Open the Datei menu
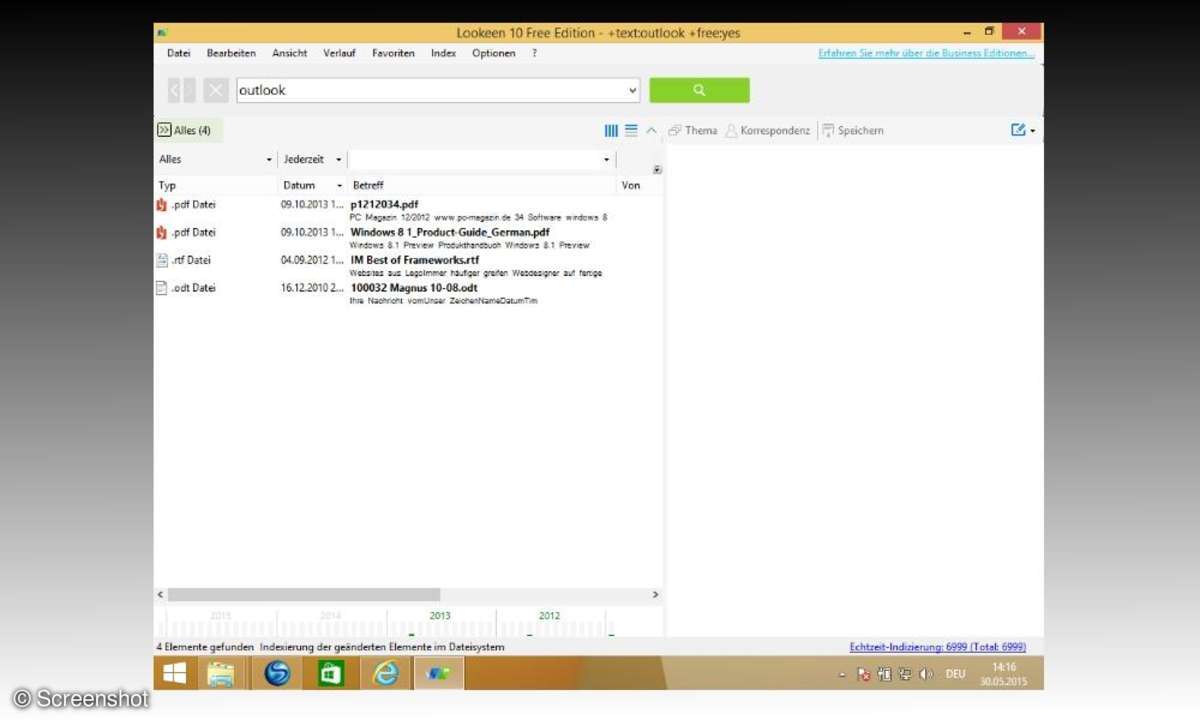The width and height of the screenshot is (1200, 720). coord(178,53)
